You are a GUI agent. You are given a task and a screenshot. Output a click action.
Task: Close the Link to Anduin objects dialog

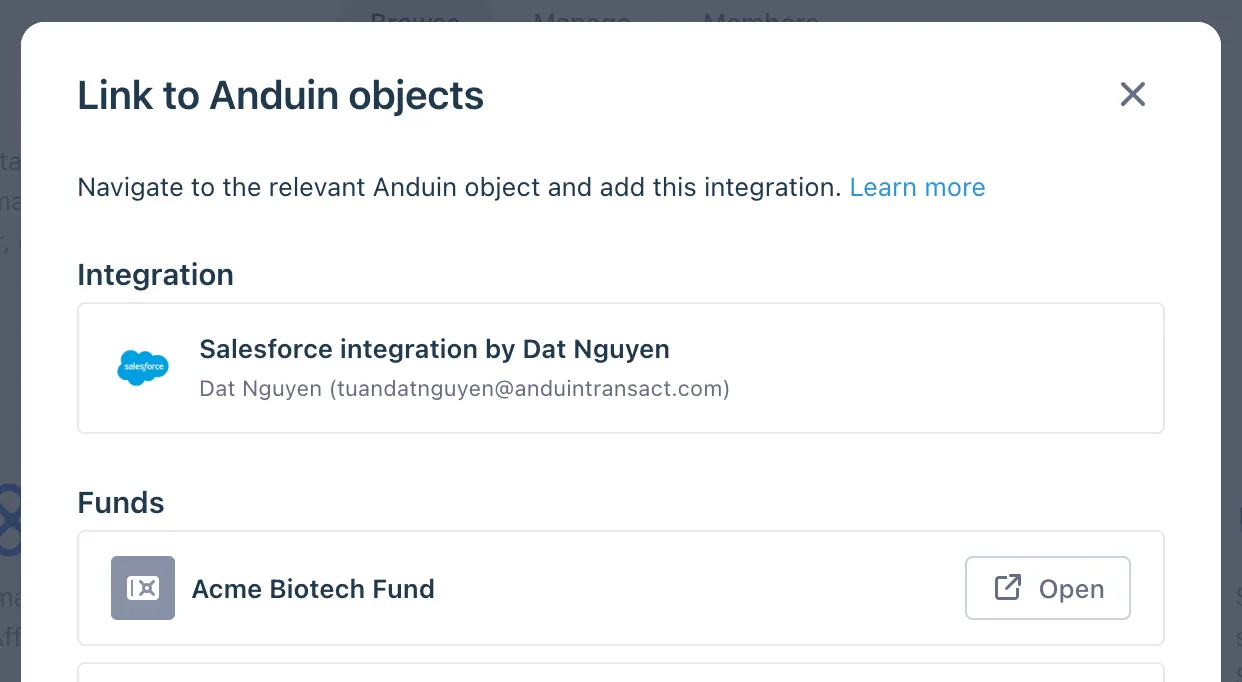point(1132,95)
